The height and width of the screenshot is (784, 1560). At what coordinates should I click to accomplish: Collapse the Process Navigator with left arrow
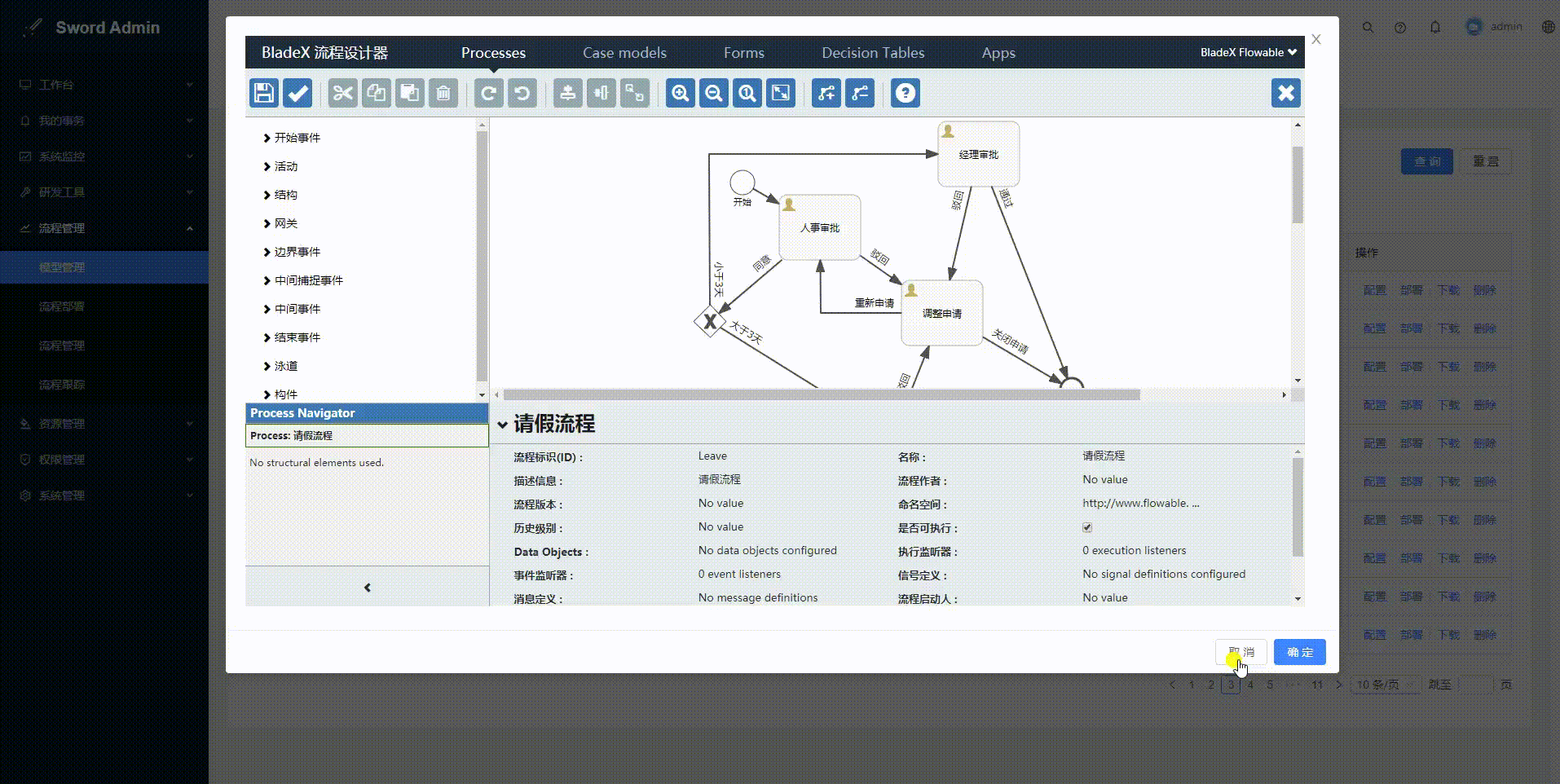point(368,587)
